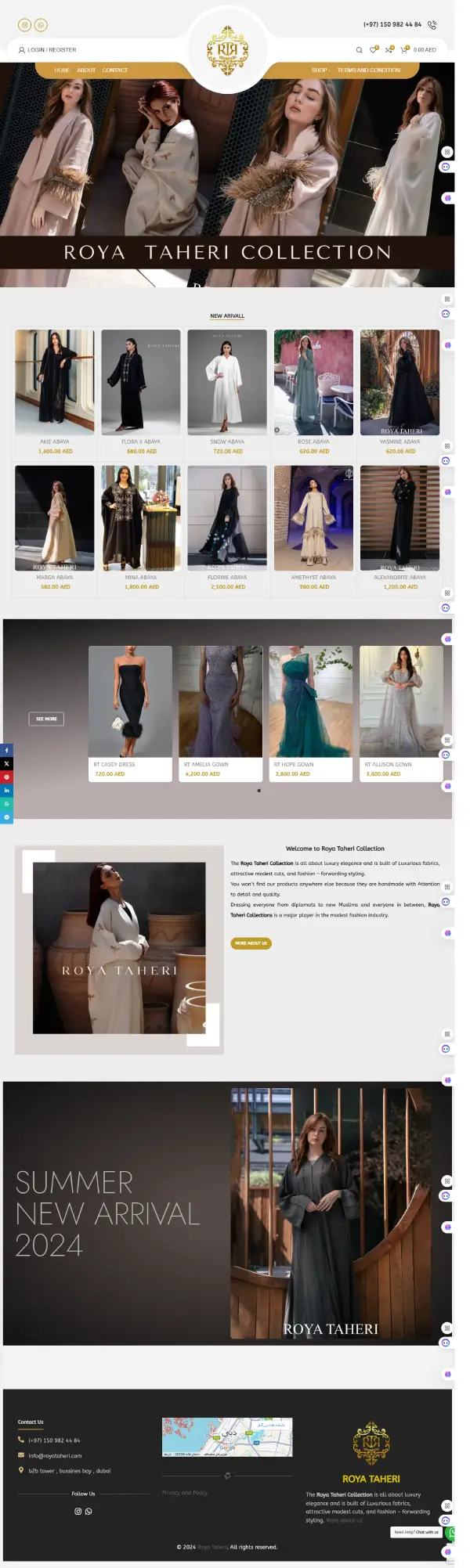This screenshot has width=470, height=1568.
Task: Open the CONTACT menu item
Action: coord(115,70)
